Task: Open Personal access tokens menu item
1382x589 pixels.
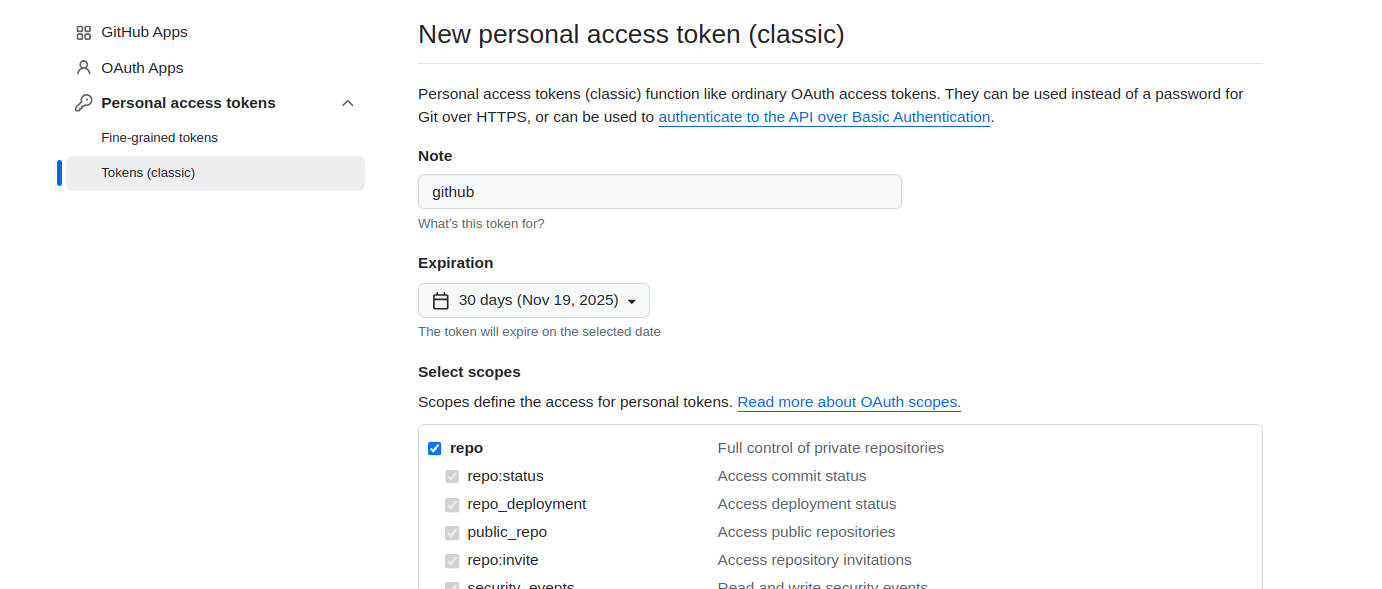Action: coord(188,103)
